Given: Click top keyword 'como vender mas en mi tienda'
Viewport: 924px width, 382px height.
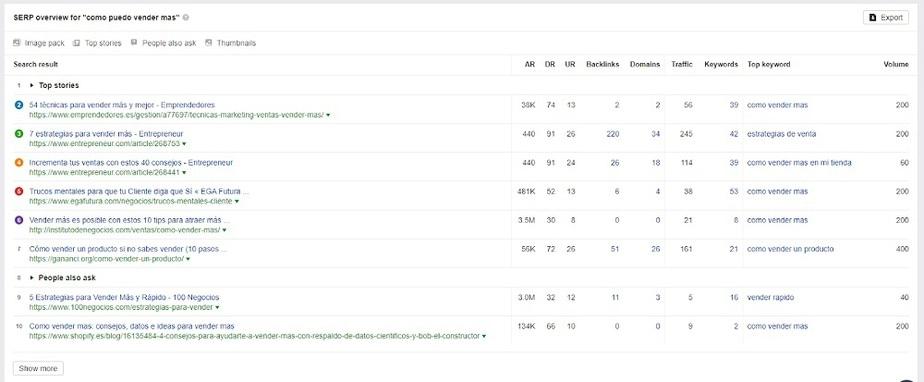Looking at the screenshot, I should (x=799, y=163).
